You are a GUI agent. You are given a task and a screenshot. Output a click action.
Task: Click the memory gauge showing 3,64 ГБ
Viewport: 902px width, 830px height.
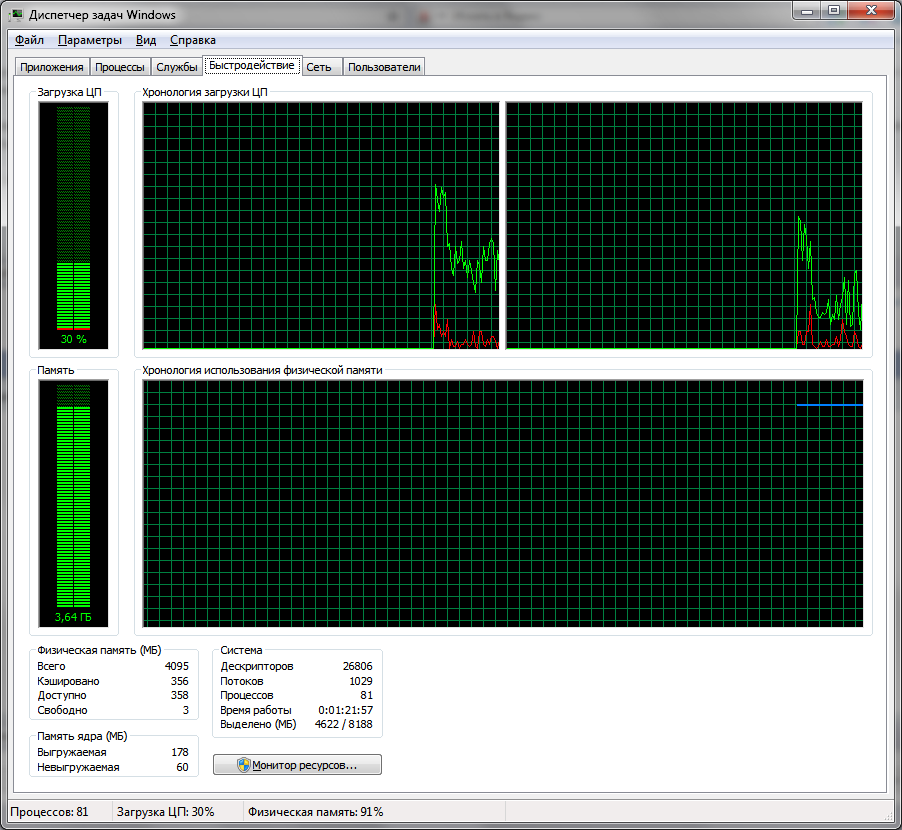coord(73,503)
